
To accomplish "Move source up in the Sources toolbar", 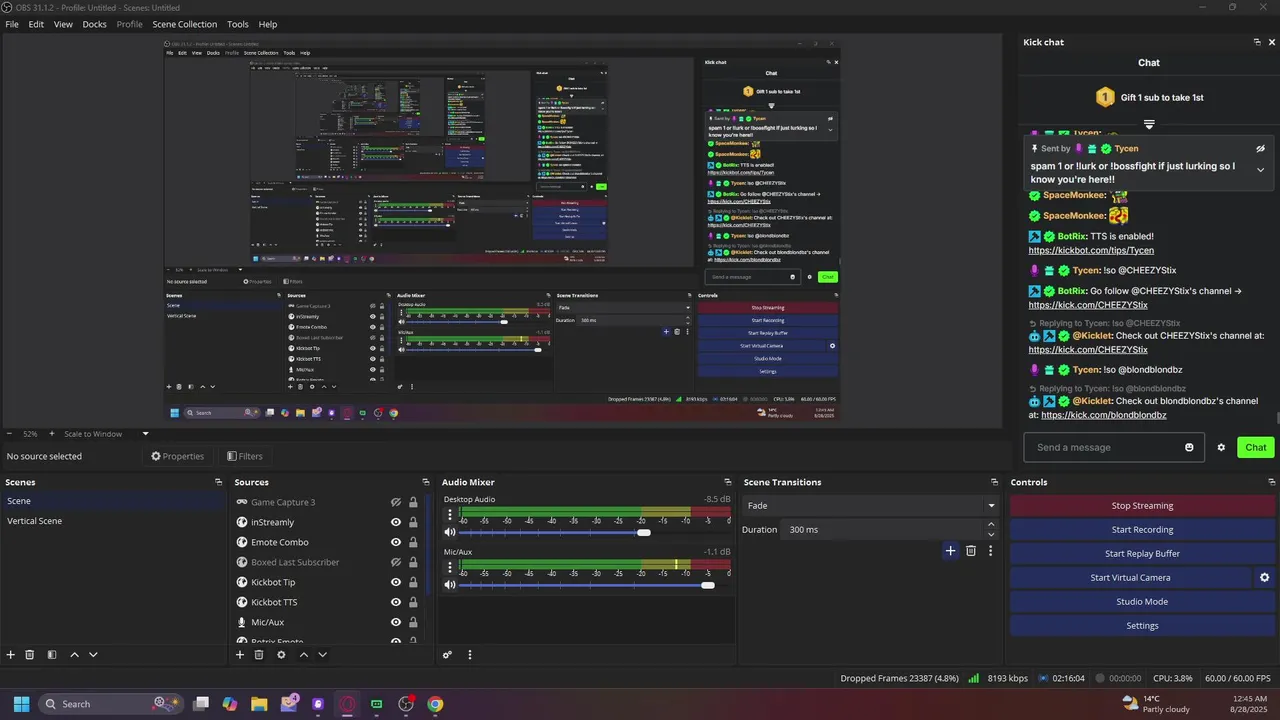I will click(303, 655).
